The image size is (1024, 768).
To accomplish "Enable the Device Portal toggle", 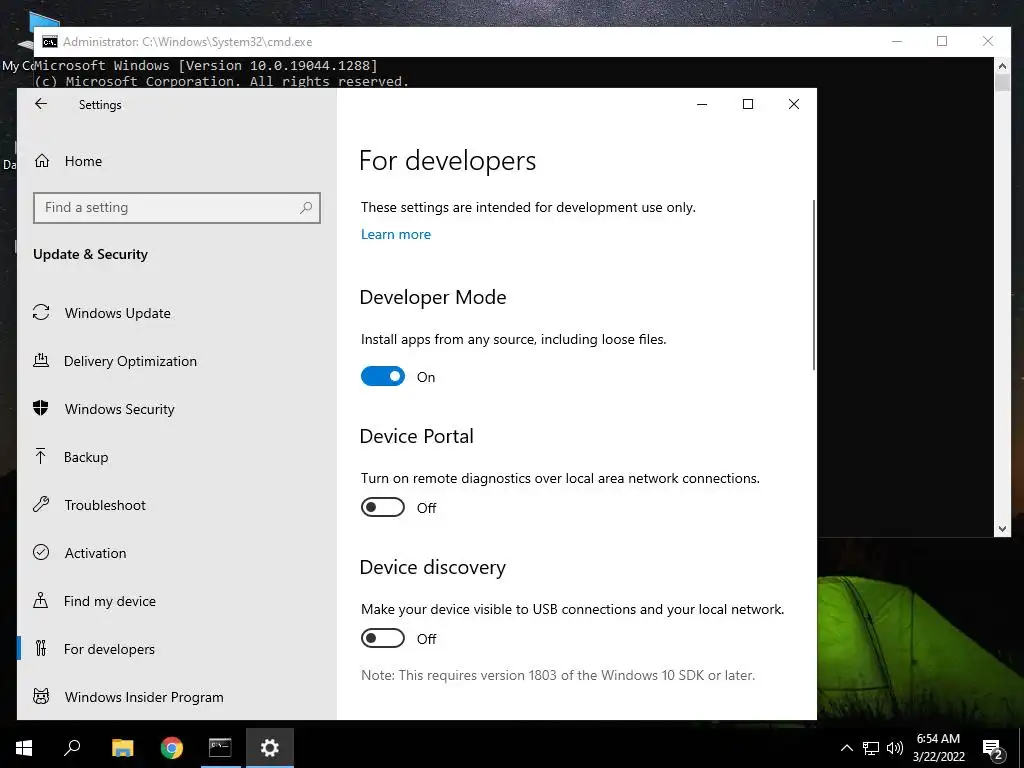I will (x=383, y=507).
